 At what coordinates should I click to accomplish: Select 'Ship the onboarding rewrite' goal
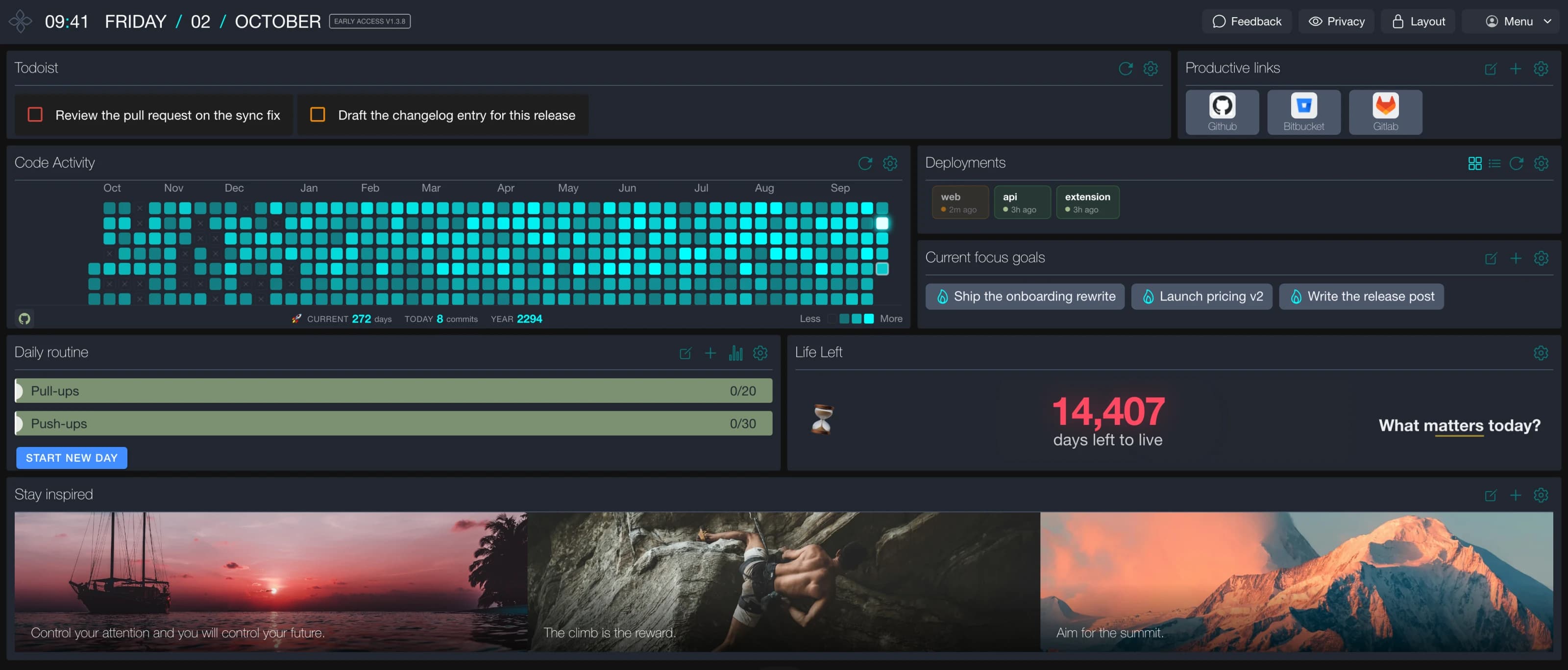[1025, 297]
